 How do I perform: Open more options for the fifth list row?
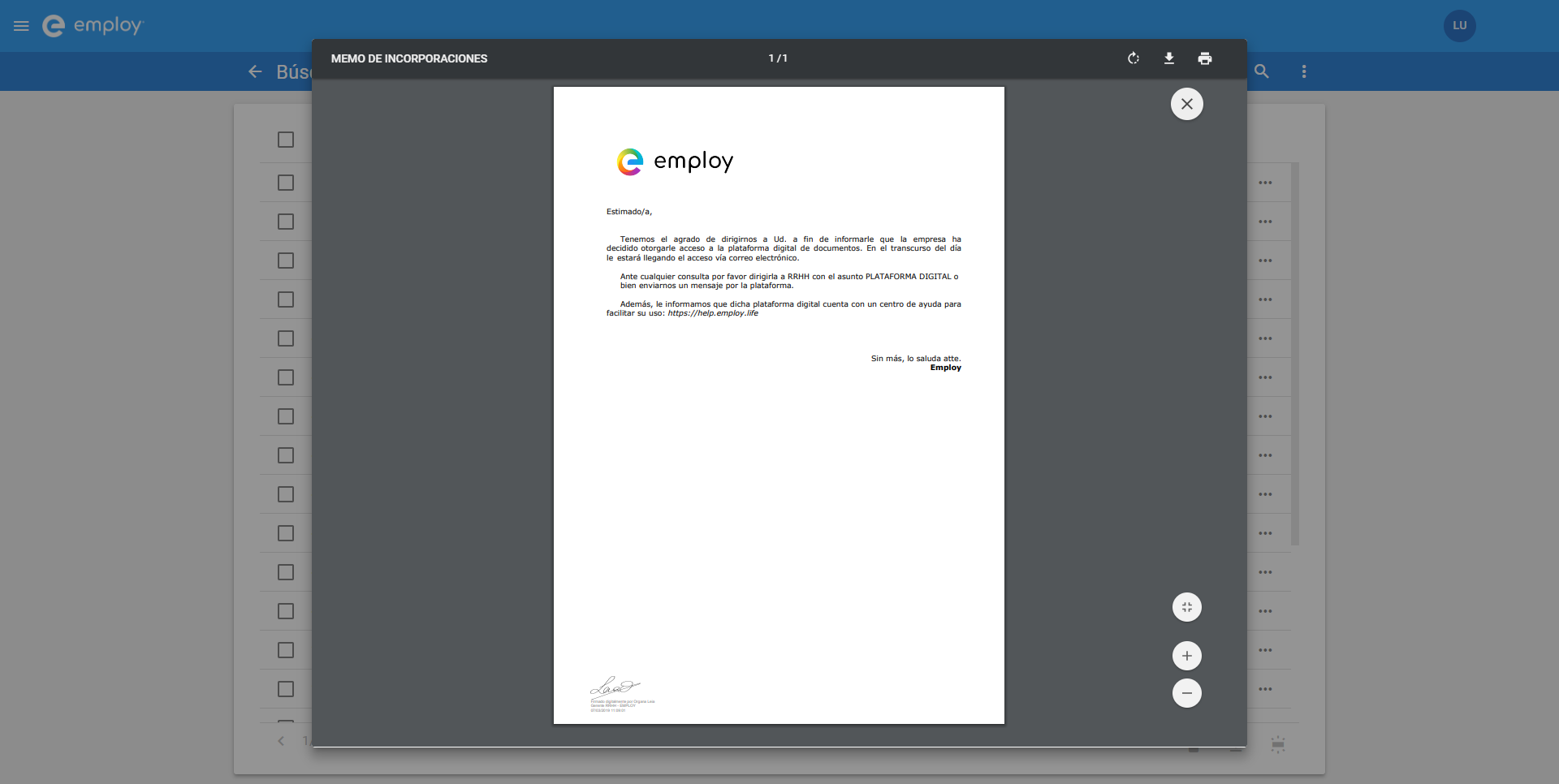coord(1265,338)
